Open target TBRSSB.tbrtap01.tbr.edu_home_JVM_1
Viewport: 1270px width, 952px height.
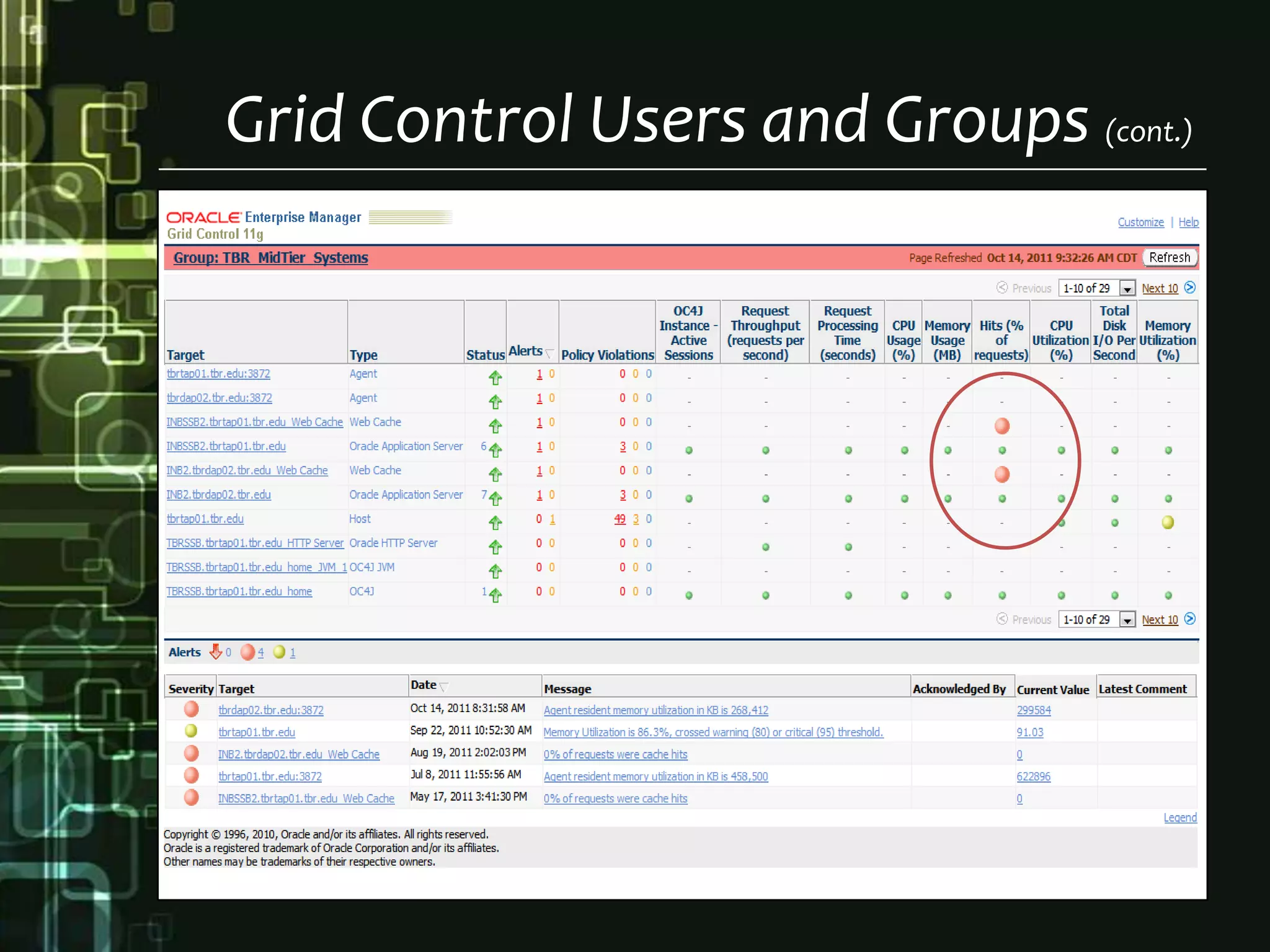coord(257,567)
